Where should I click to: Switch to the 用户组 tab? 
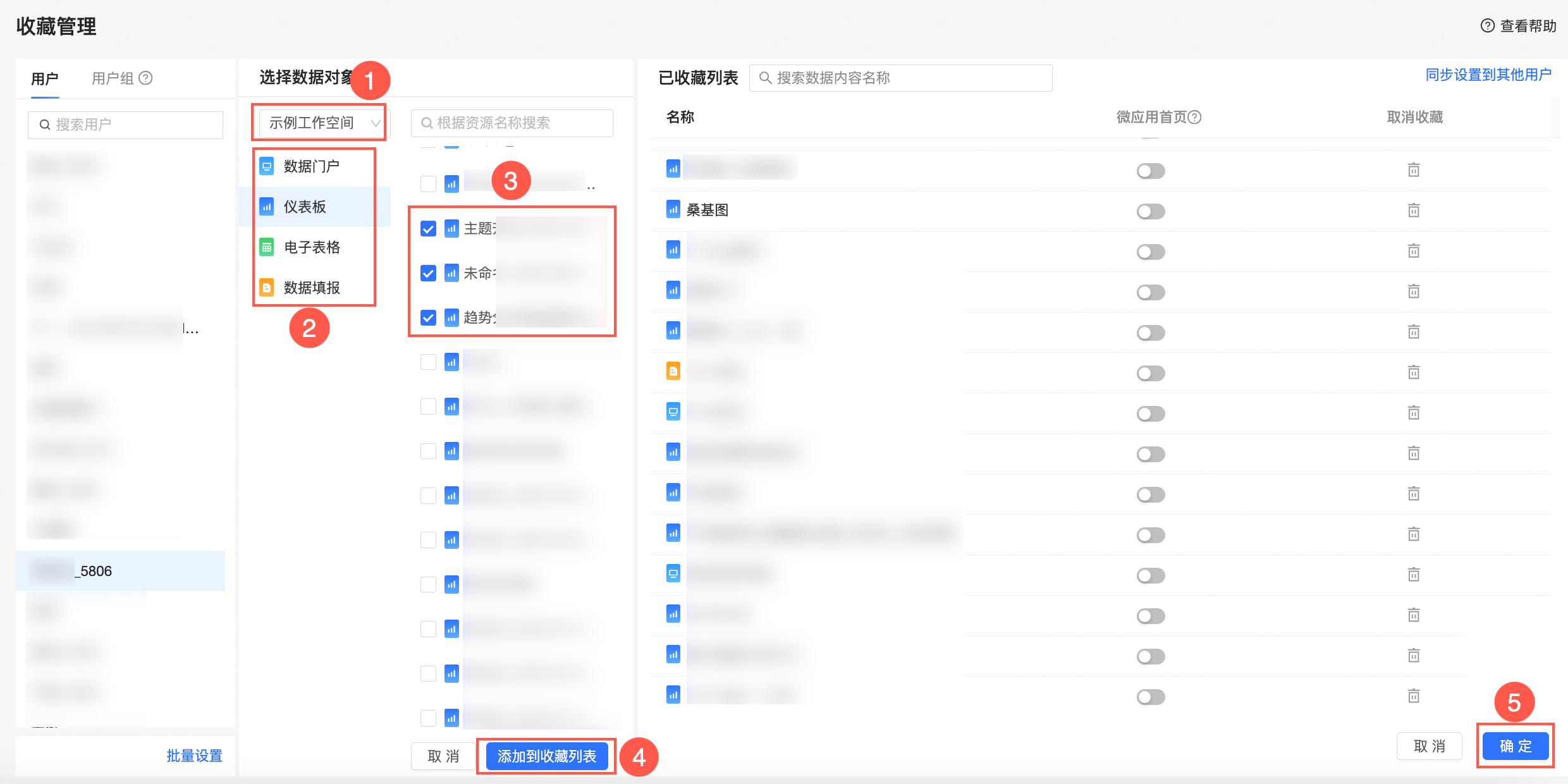coord(113,78)
